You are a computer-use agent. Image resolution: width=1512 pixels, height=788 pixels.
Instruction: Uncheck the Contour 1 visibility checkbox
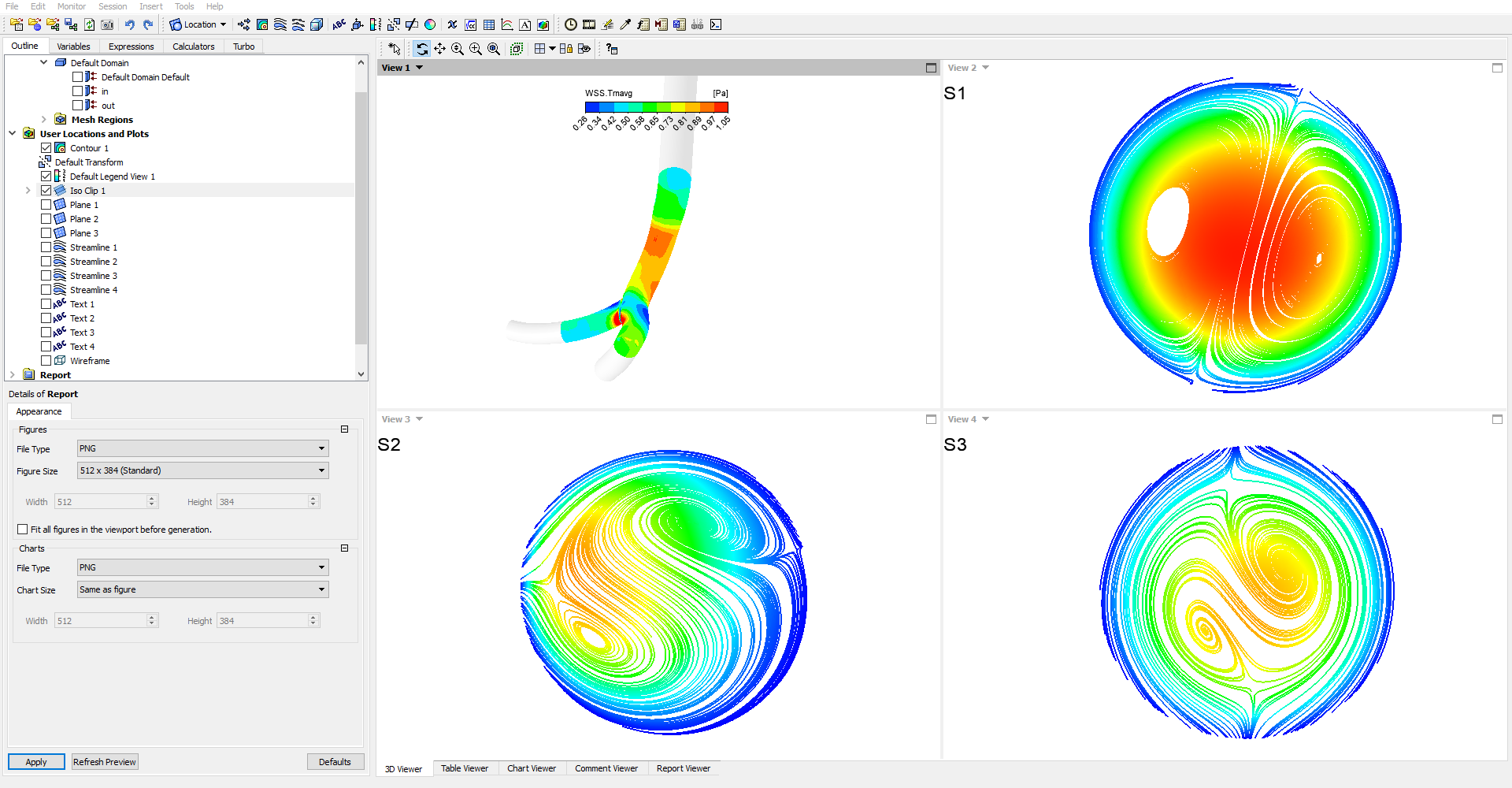46,148
